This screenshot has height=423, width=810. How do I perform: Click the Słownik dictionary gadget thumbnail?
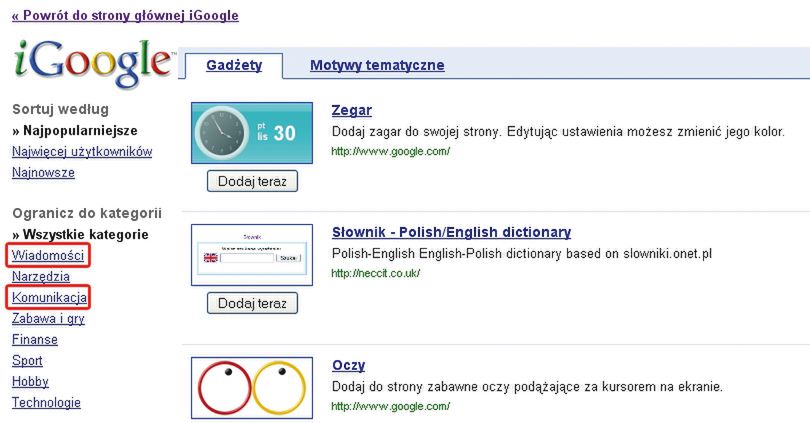pyautogui.click(x=252, y=255)
